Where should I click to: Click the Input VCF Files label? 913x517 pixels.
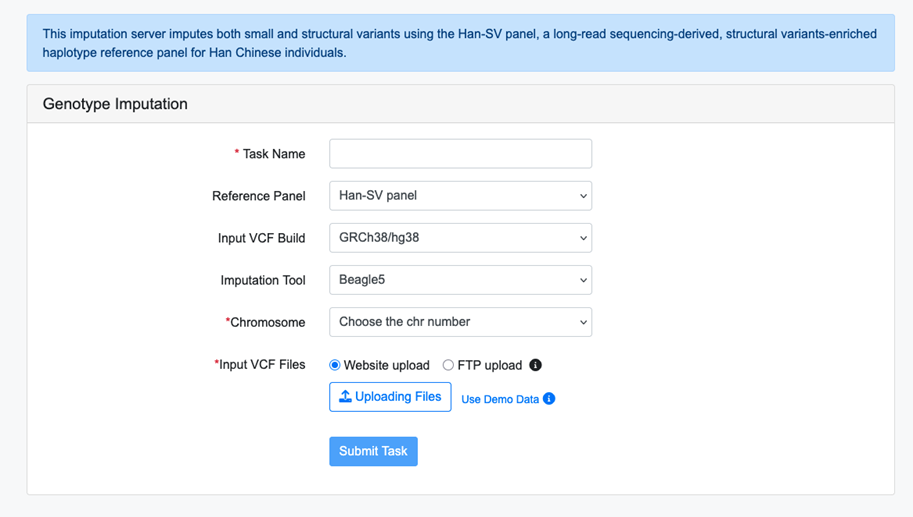[x=262, y=365]
